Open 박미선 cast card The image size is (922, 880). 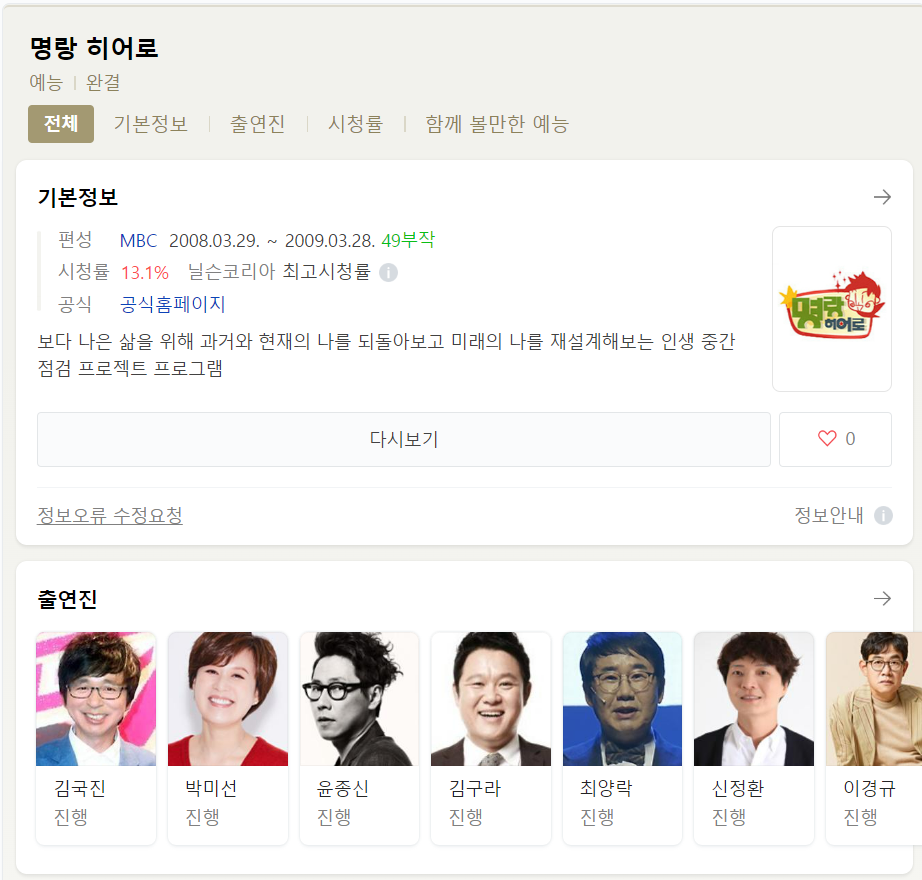[228, 738]
